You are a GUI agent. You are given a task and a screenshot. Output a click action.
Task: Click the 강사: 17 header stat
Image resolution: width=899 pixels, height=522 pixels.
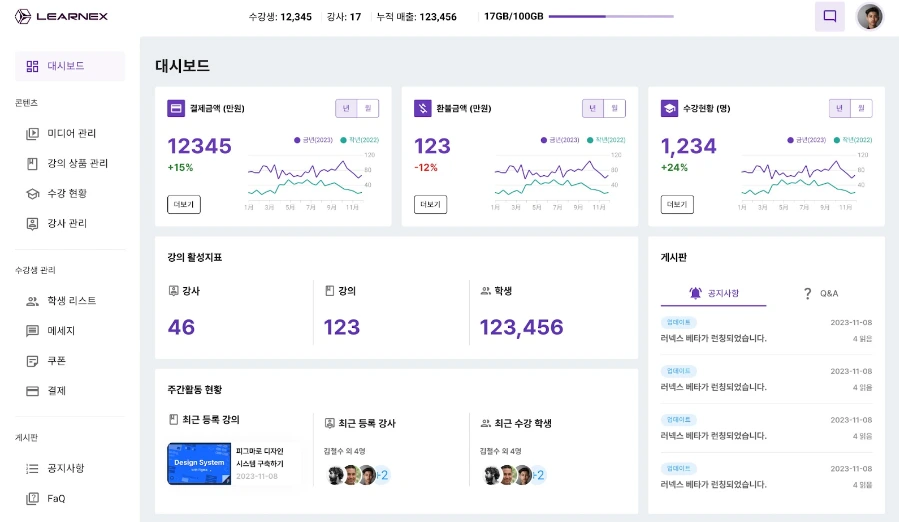(344, 17)
